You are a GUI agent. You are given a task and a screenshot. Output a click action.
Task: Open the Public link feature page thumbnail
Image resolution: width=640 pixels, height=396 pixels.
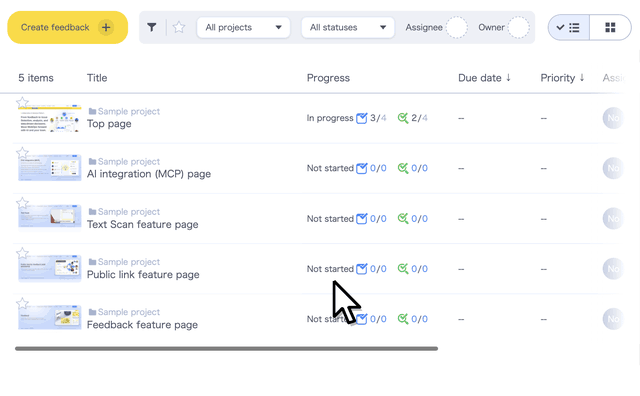point(49,269)
